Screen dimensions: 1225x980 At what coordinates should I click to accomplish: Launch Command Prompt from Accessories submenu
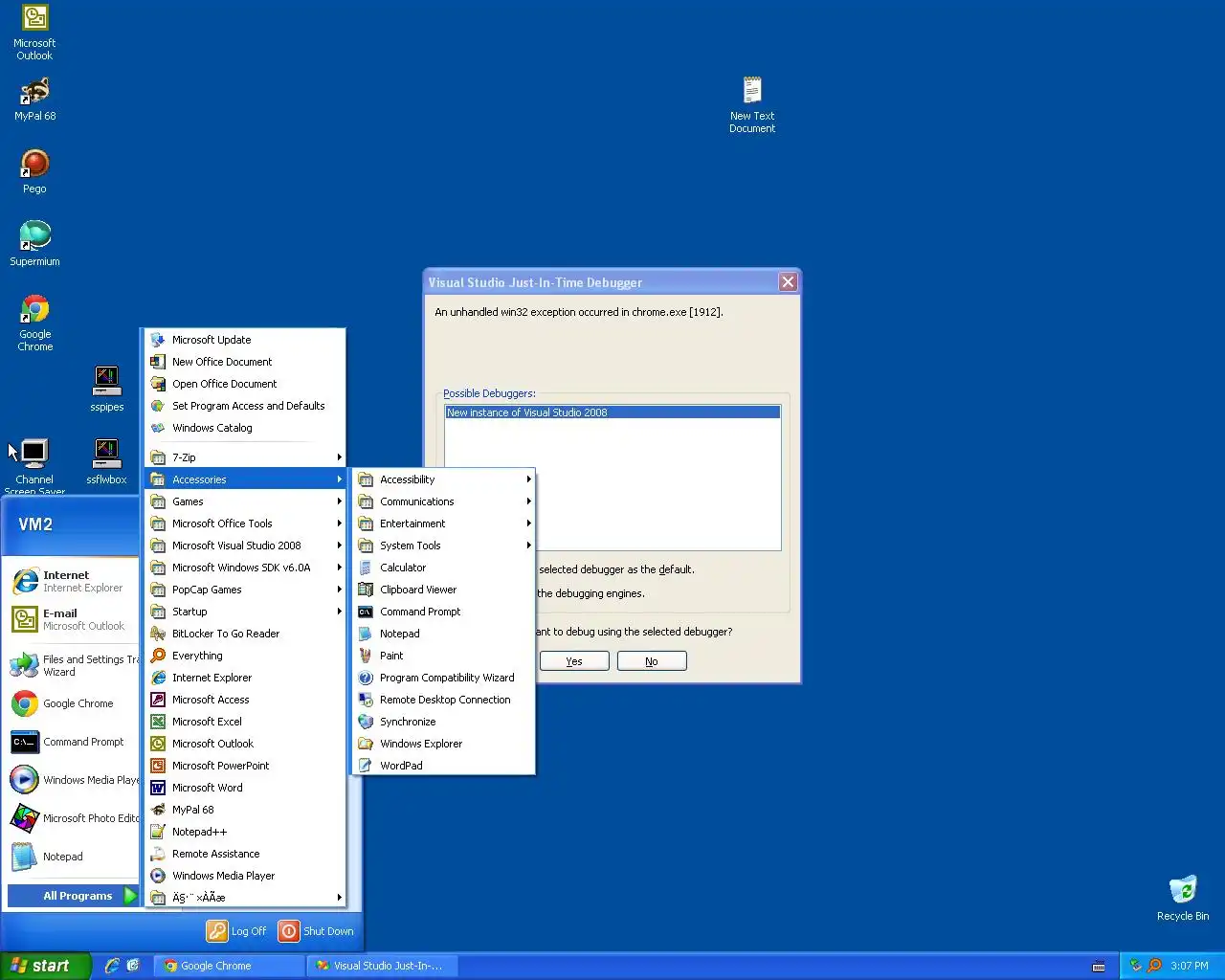click(x=444, y=612)
